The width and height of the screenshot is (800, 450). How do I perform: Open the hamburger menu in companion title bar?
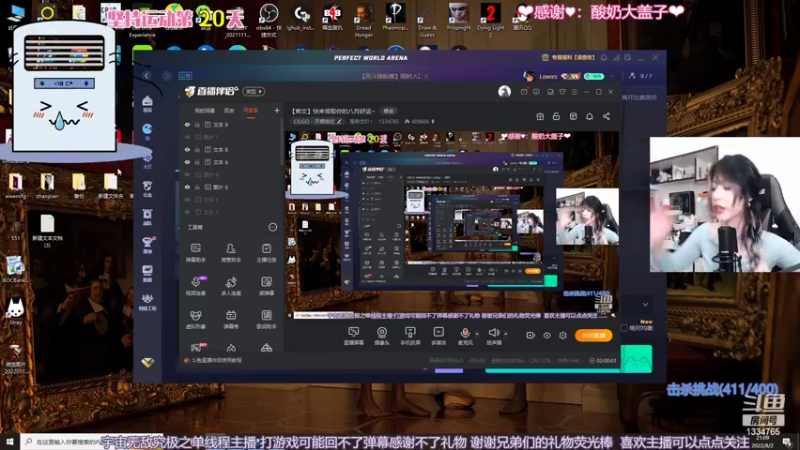click(x=574, y=92)
